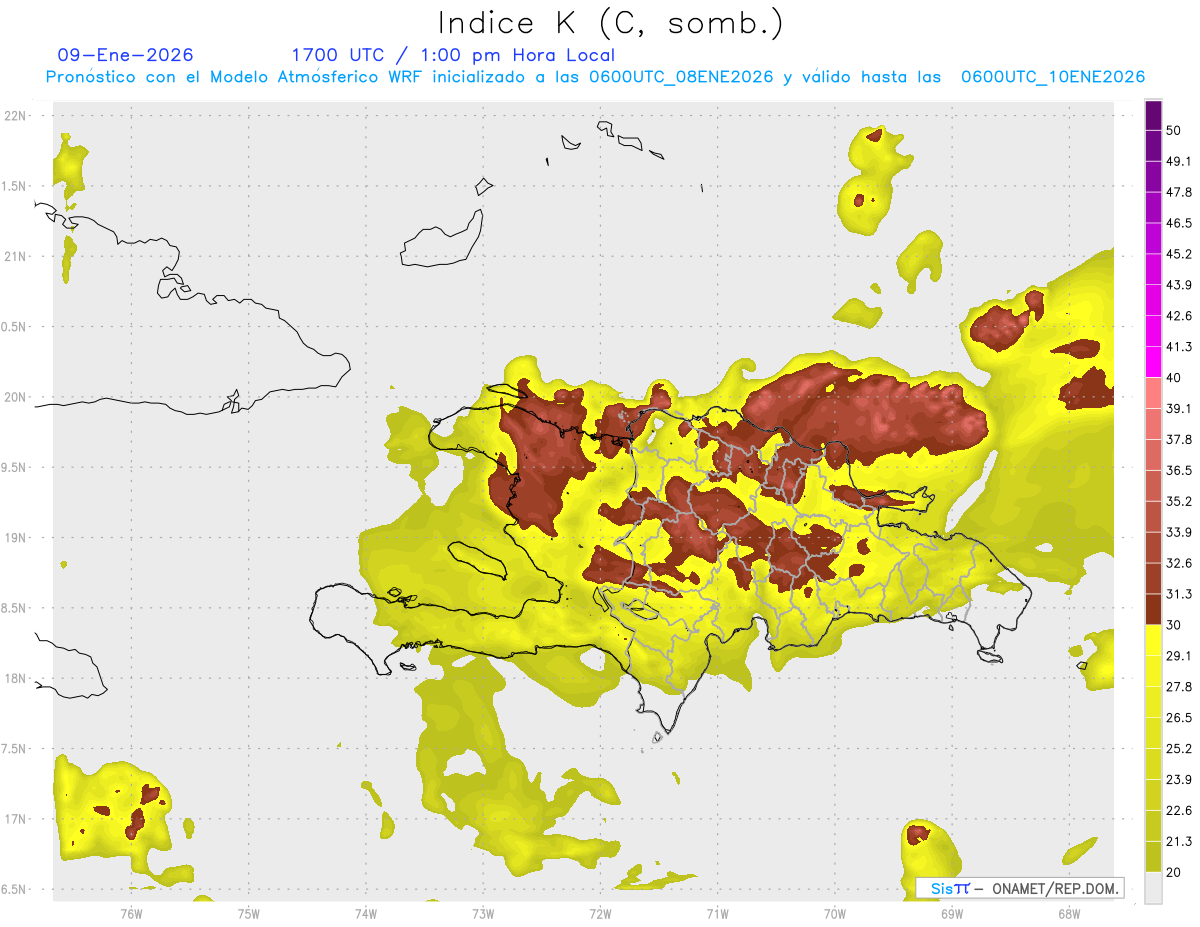Click the light grey swatch below the 20 label
This screenshot has height=927, width=1200.
pyautogui.click(x=1153, y=887)
